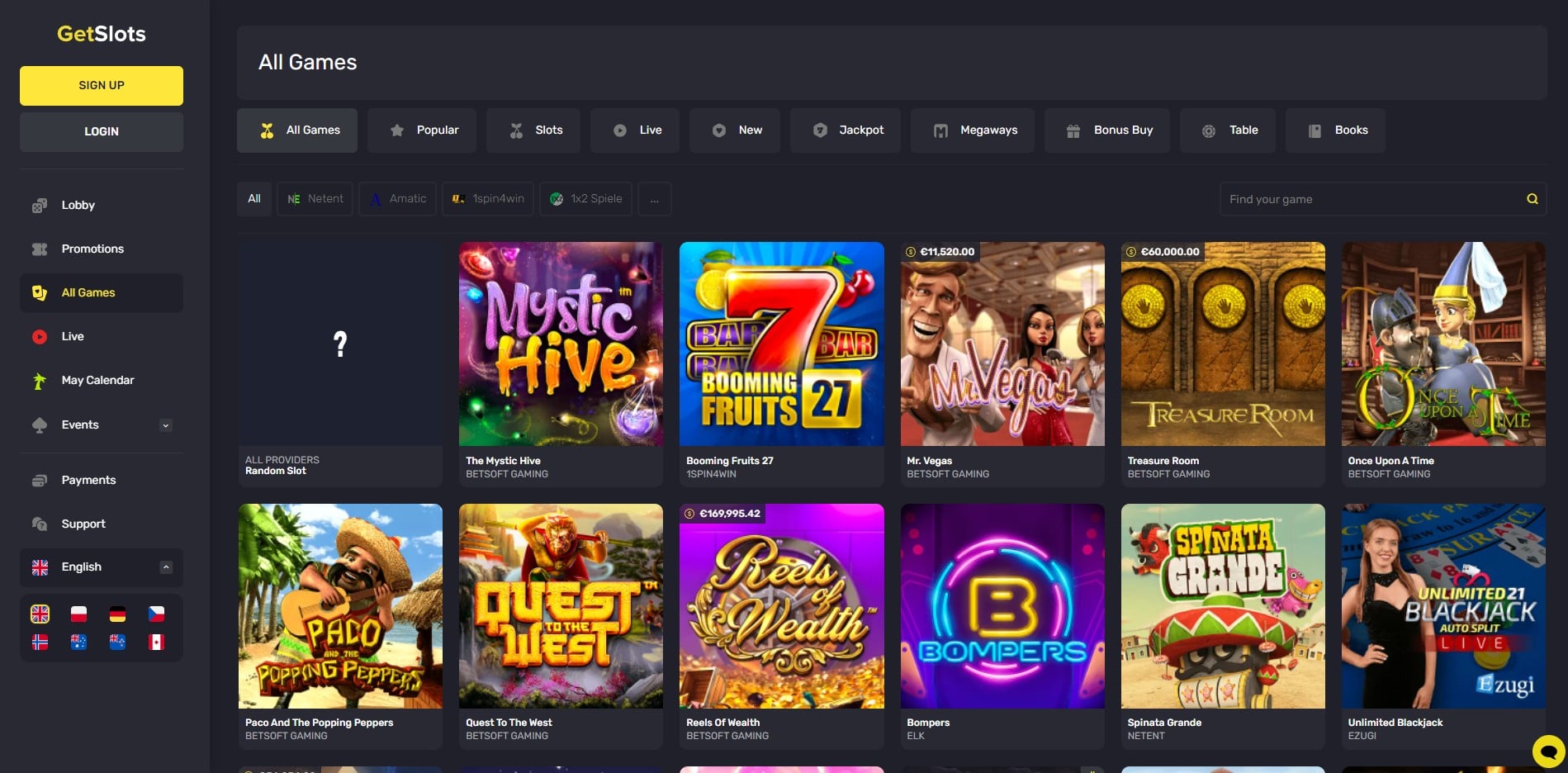This screenshot has width=1568, height=773.
Task: Open the Payments page link
Action: pyautogui.click(x=88, y=481)
